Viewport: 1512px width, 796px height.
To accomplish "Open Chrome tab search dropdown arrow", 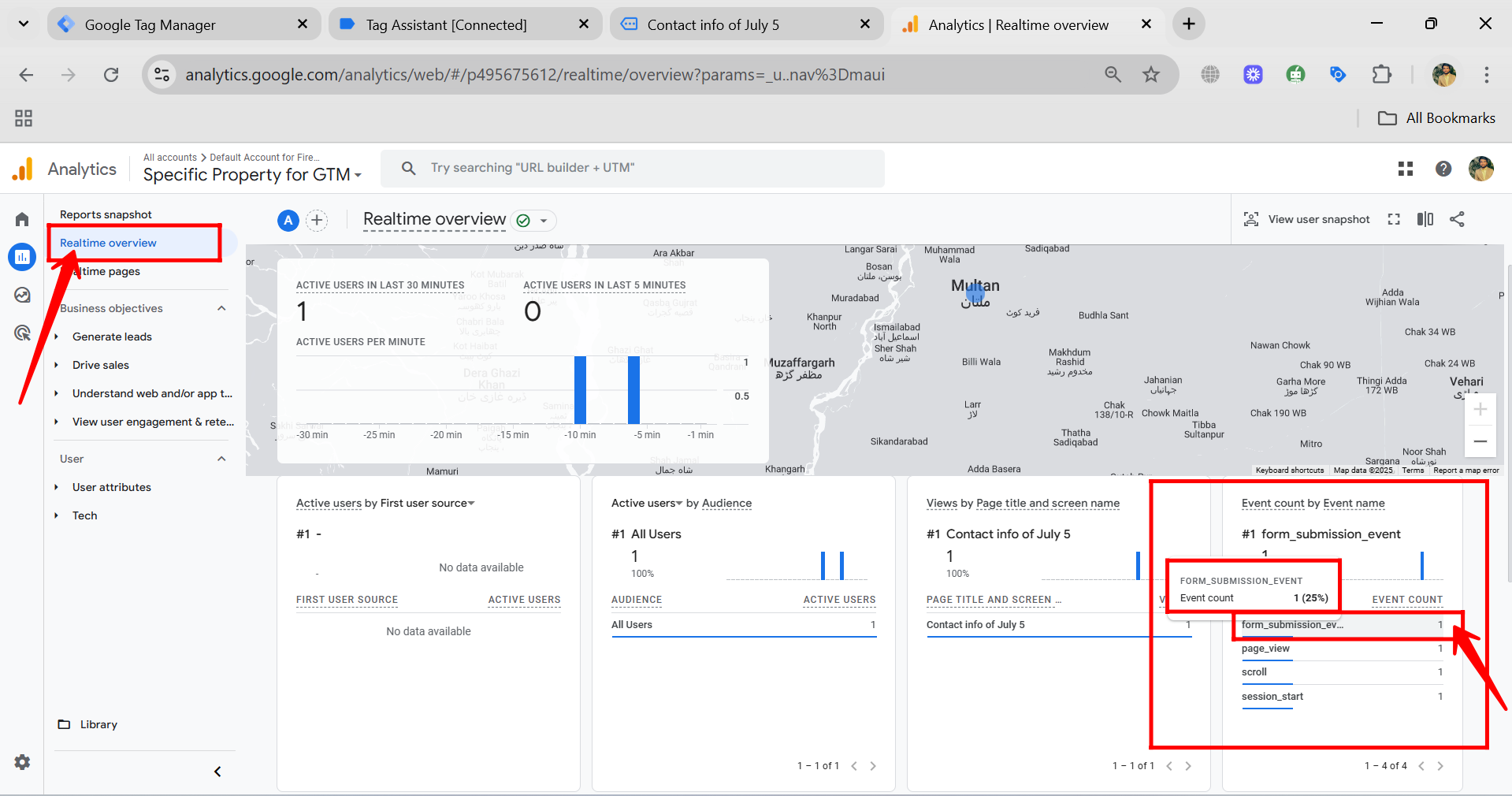I will pyautogui.click(x=24, y=24).
